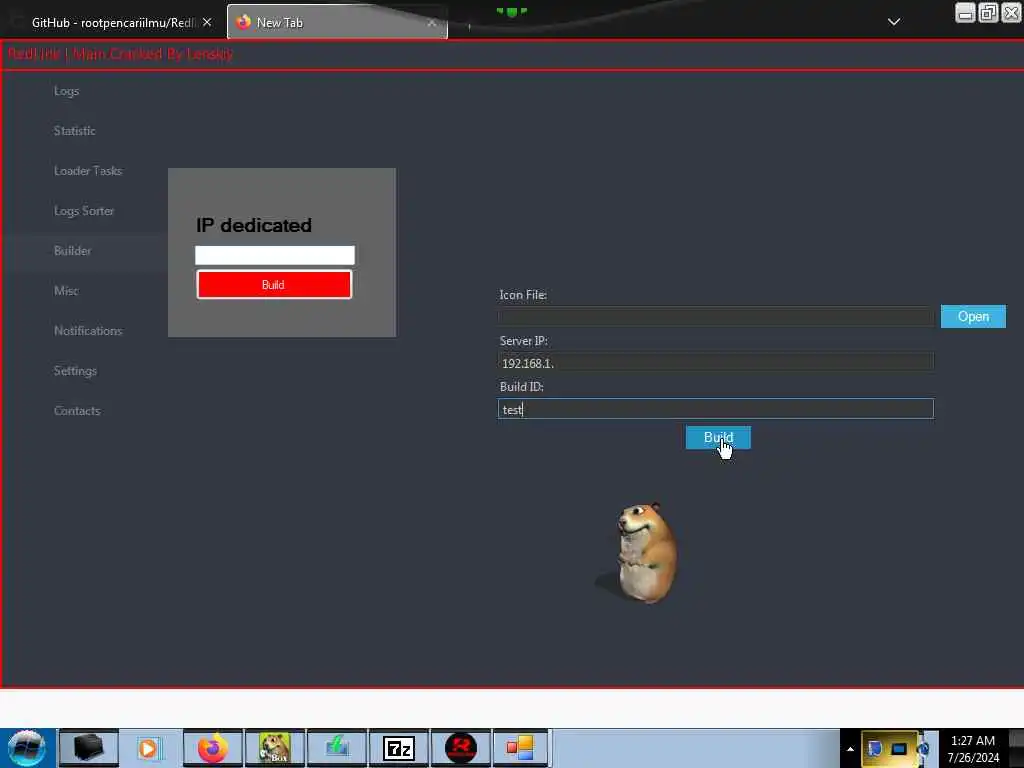Click the blue Open button for Icon File
The image size is (1024, 768).
point(973,316)
